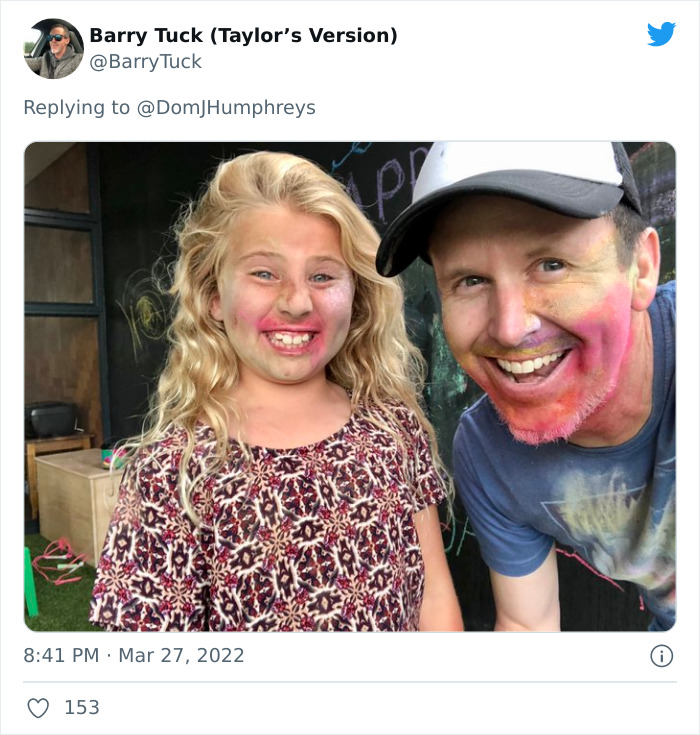The image size is (700, 735).
Task: Click the 153 likes count
Action: click(x=82, y=708)
